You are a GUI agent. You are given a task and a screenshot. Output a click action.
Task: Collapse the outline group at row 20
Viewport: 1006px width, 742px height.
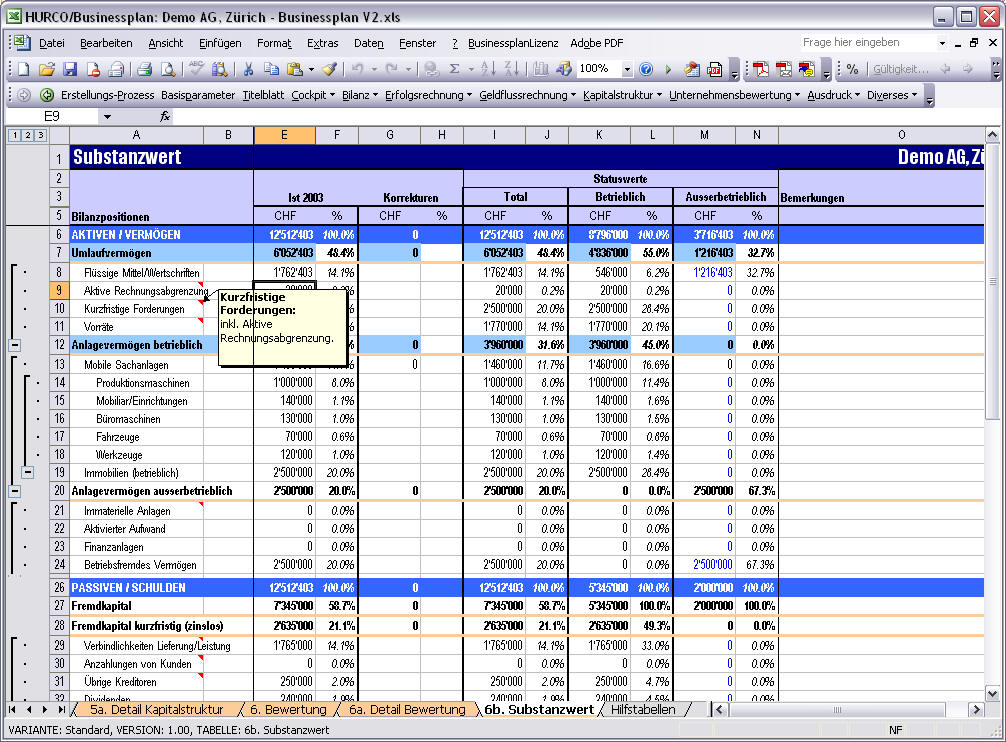[14, 491]
